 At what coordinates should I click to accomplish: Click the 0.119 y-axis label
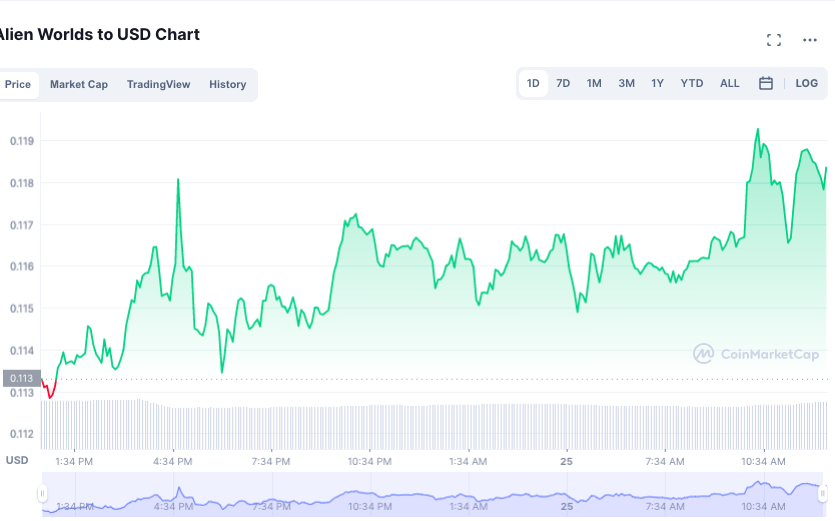point(22,141)
